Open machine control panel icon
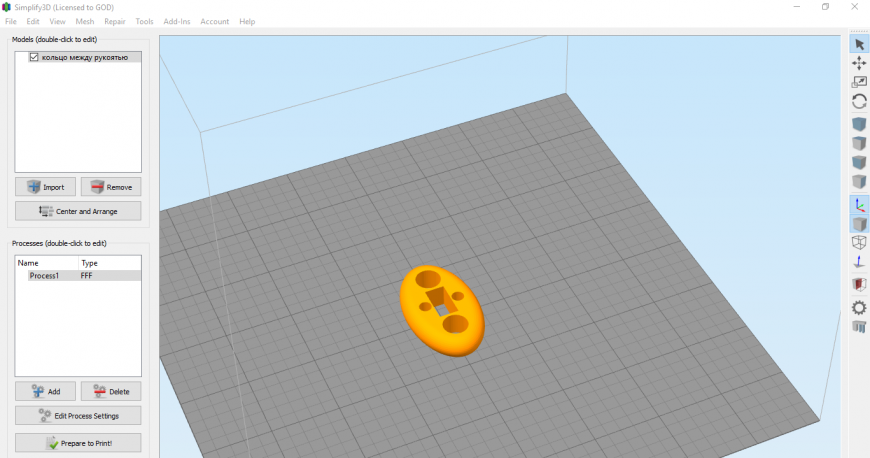870x458 pixels. coord(859,326)
